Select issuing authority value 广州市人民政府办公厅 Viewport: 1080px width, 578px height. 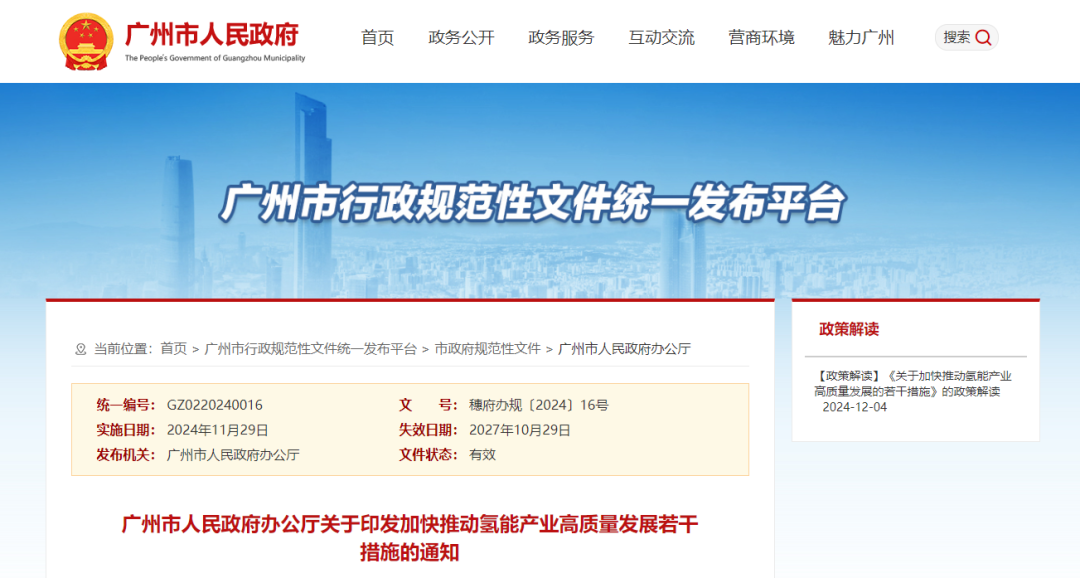(x=233, y=455)
